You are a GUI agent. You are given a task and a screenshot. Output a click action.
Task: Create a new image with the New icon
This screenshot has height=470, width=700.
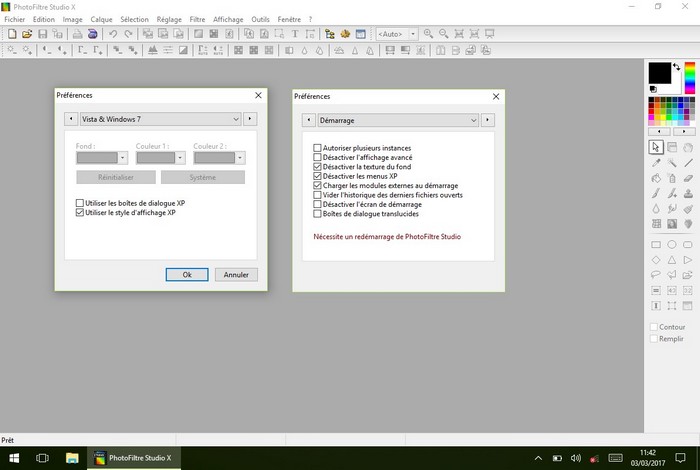click(12, 34)
